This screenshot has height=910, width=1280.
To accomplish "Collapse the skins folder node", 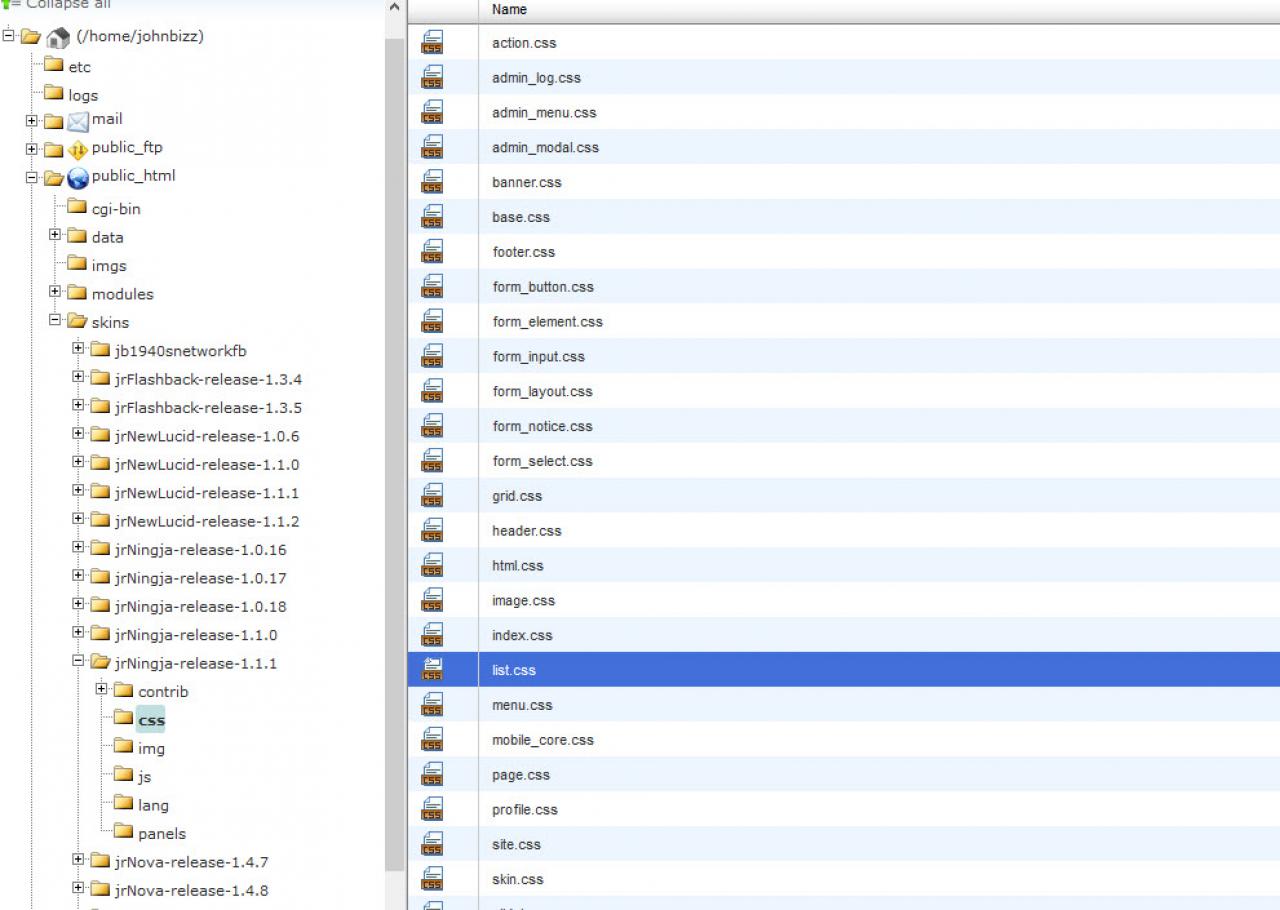I will point(55,321).
